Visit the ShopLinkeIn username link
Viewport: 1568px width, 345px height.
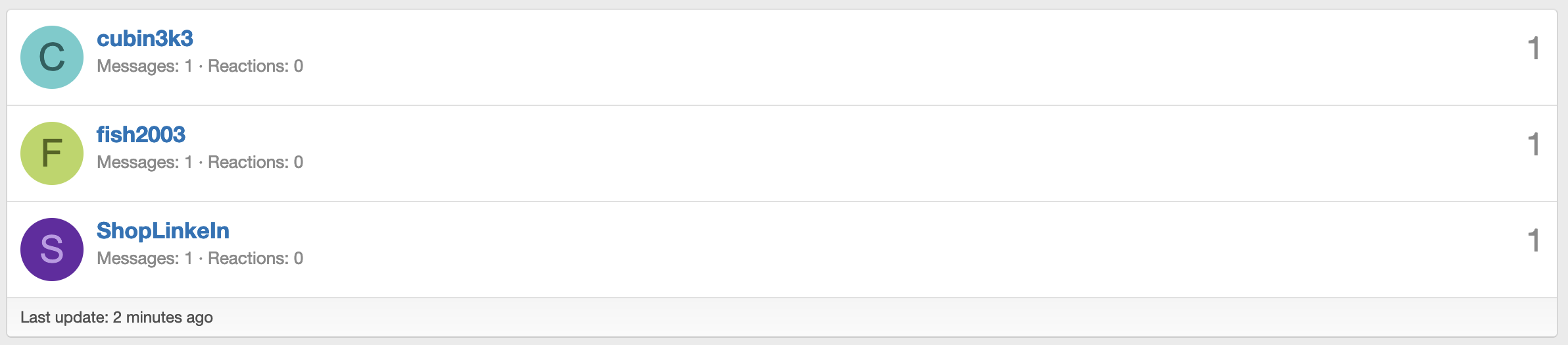pyautogui.click(x=162, y=231)
